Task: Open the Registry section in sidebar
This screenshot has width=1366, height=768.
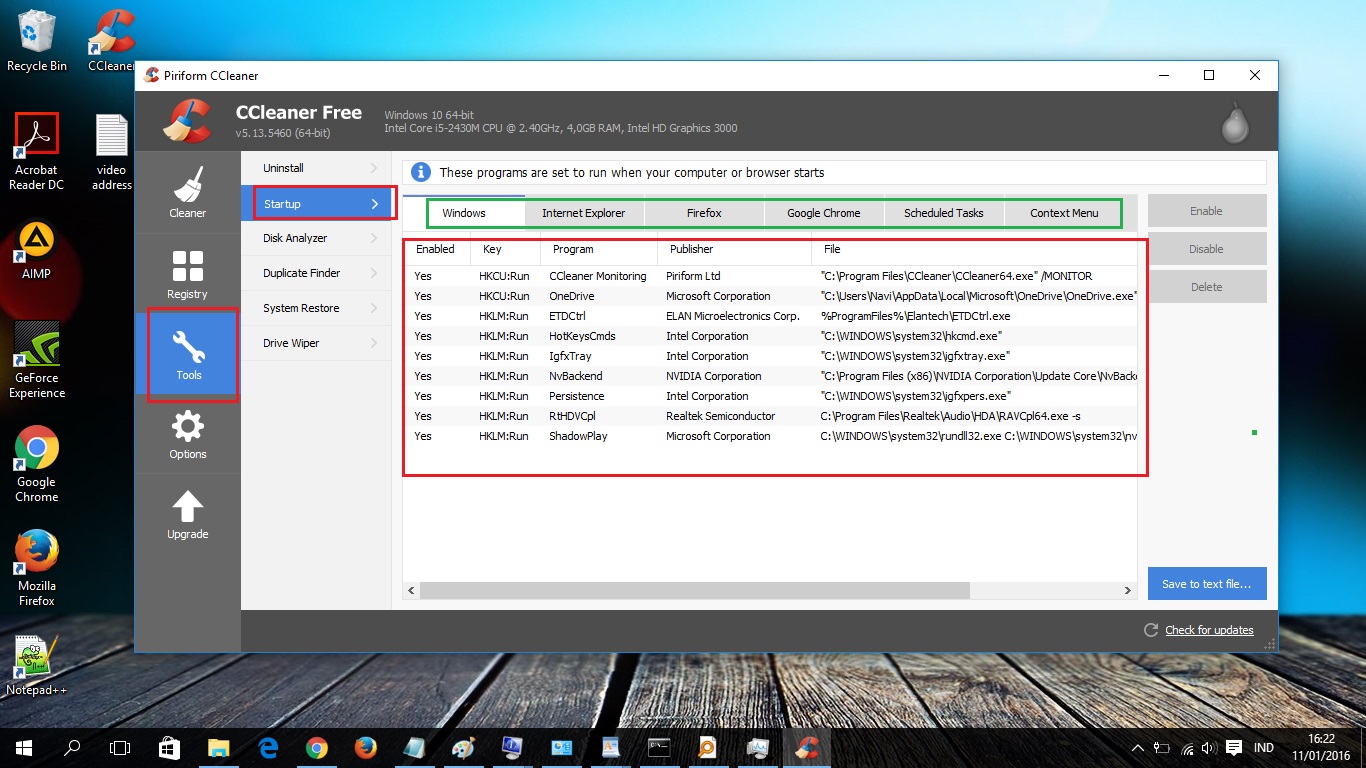Action: click(x=188, y=273)
